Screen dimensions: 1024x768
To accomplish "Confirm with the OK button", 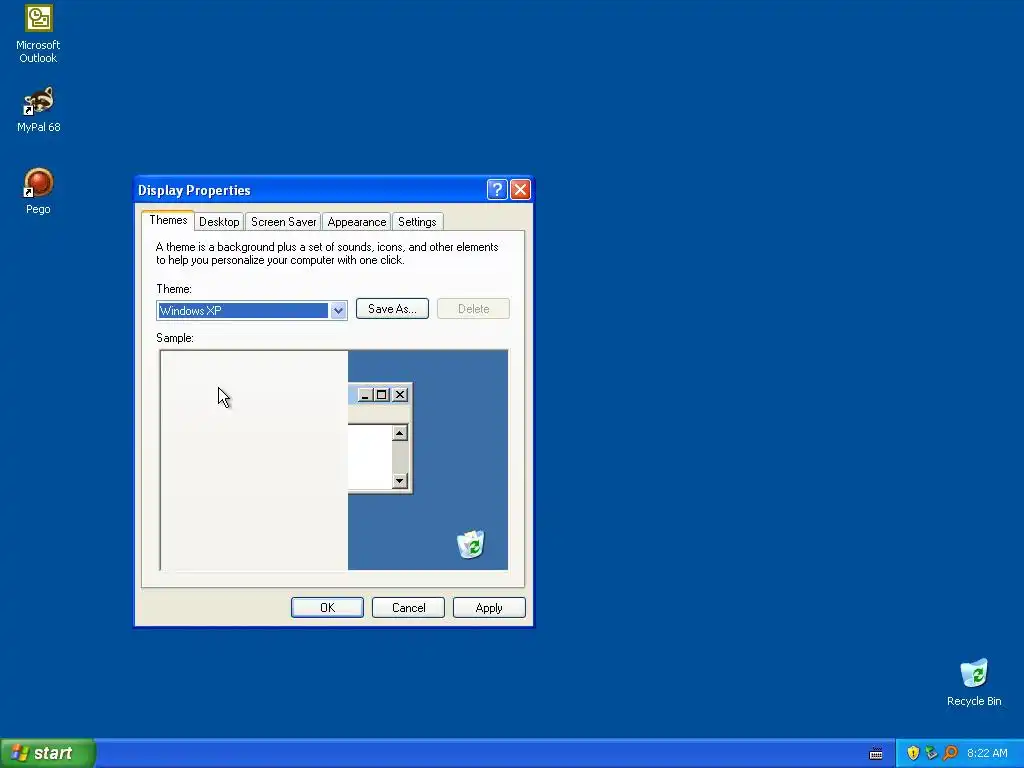I will (327, 608).
